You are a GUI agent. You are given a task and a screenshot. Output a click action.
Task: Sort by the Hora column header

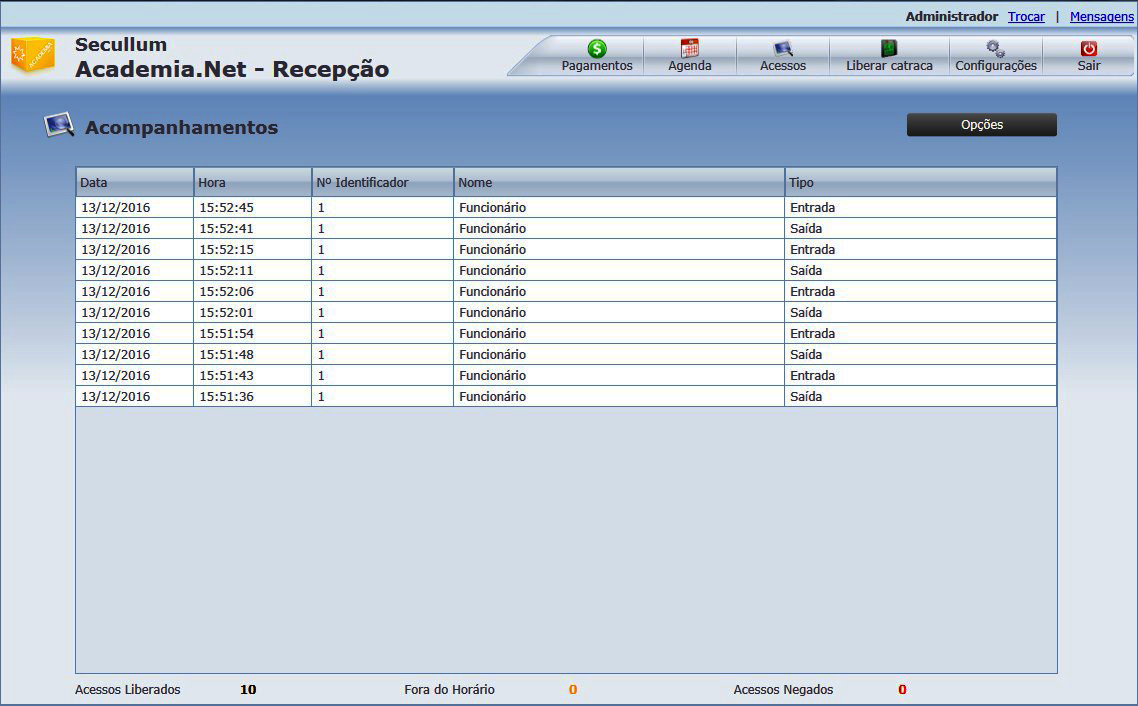tap(252, 183)
